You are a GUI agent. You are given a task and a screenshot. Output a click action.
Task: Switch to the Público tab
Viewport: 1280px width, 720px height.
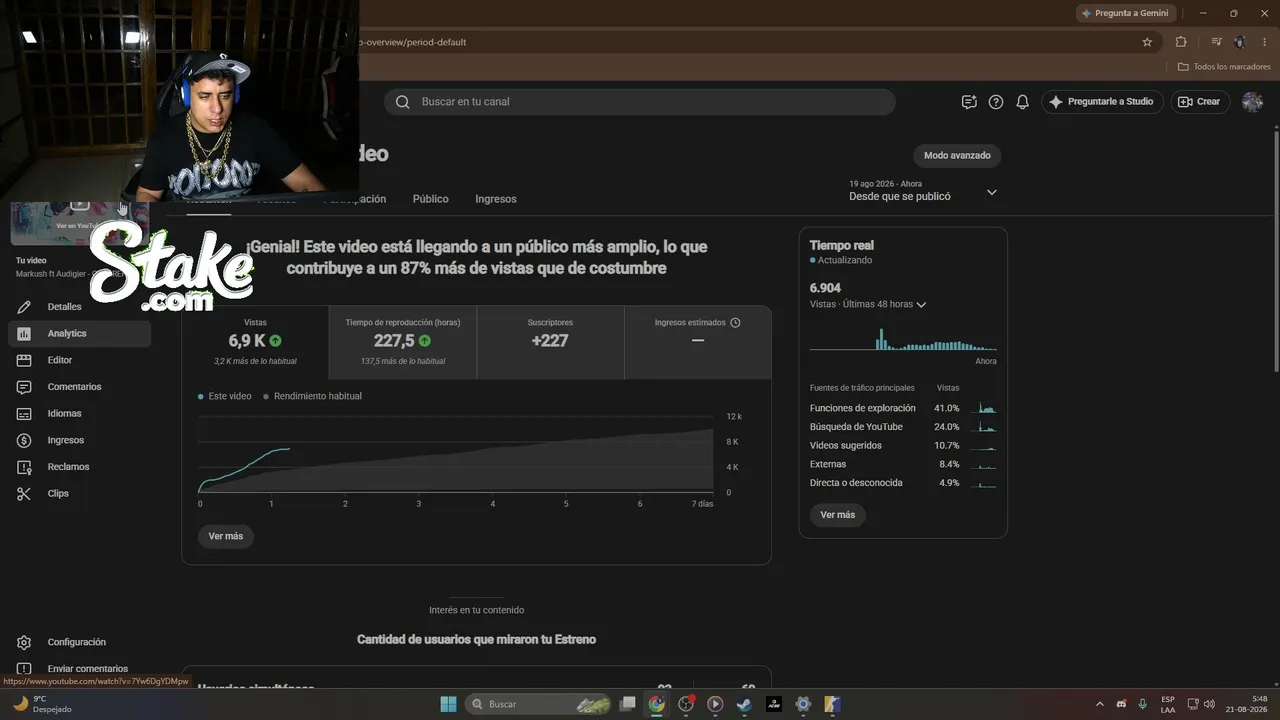pos(431,199)
